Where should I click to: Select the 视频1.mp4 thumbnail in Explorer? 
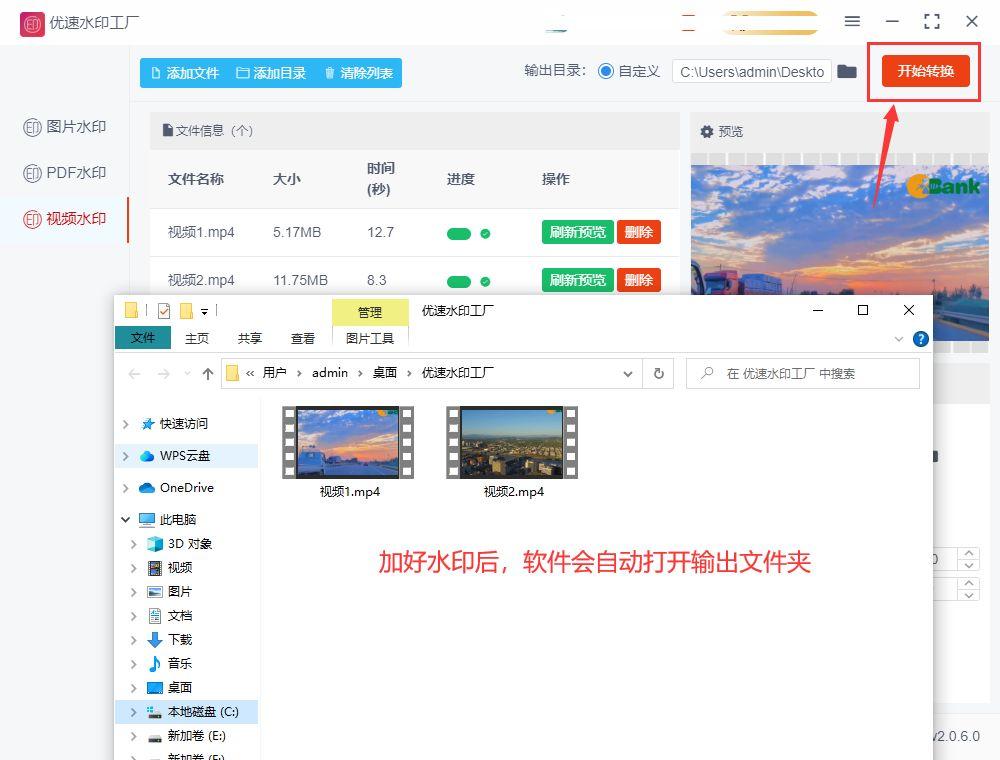[348, 442]
